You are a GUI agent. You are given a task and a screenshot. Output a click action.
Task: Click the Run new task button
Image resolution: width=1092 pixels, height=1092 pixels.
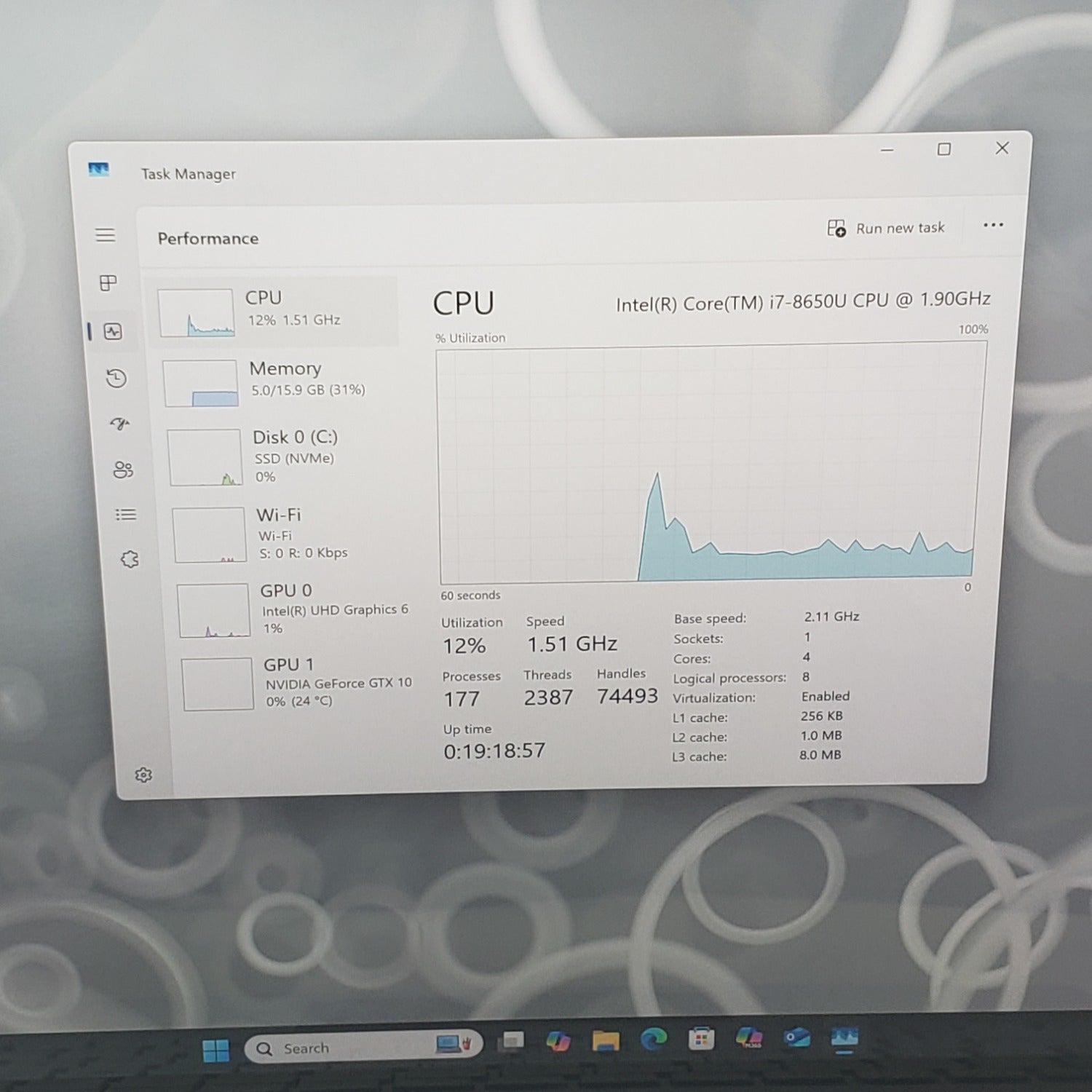click(886, 229)
